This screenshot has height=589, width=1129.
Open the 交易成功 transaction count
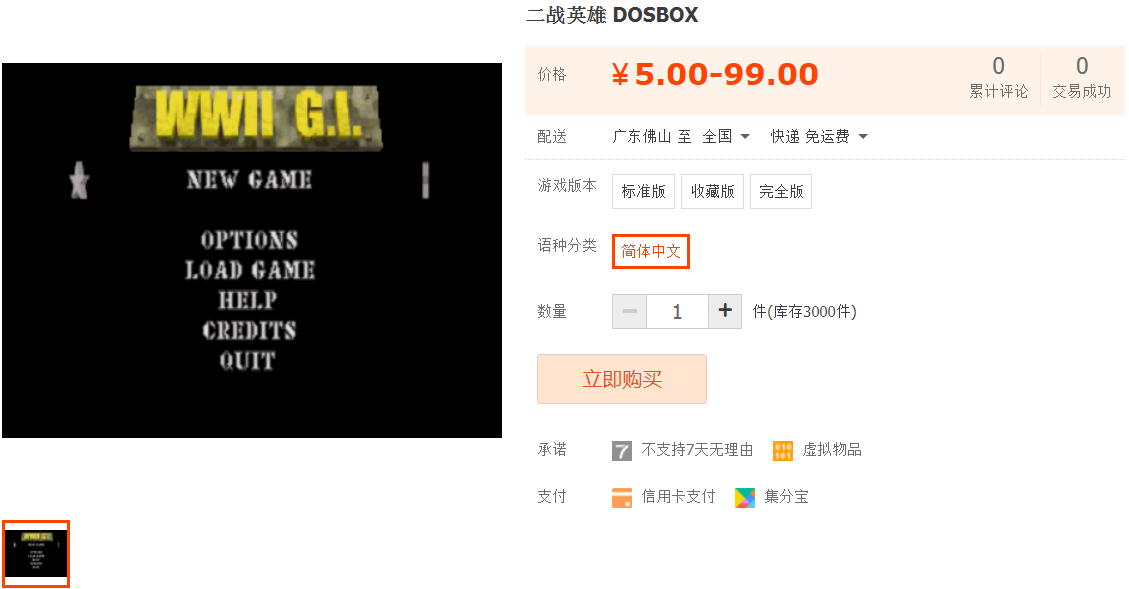(1081, 78)
